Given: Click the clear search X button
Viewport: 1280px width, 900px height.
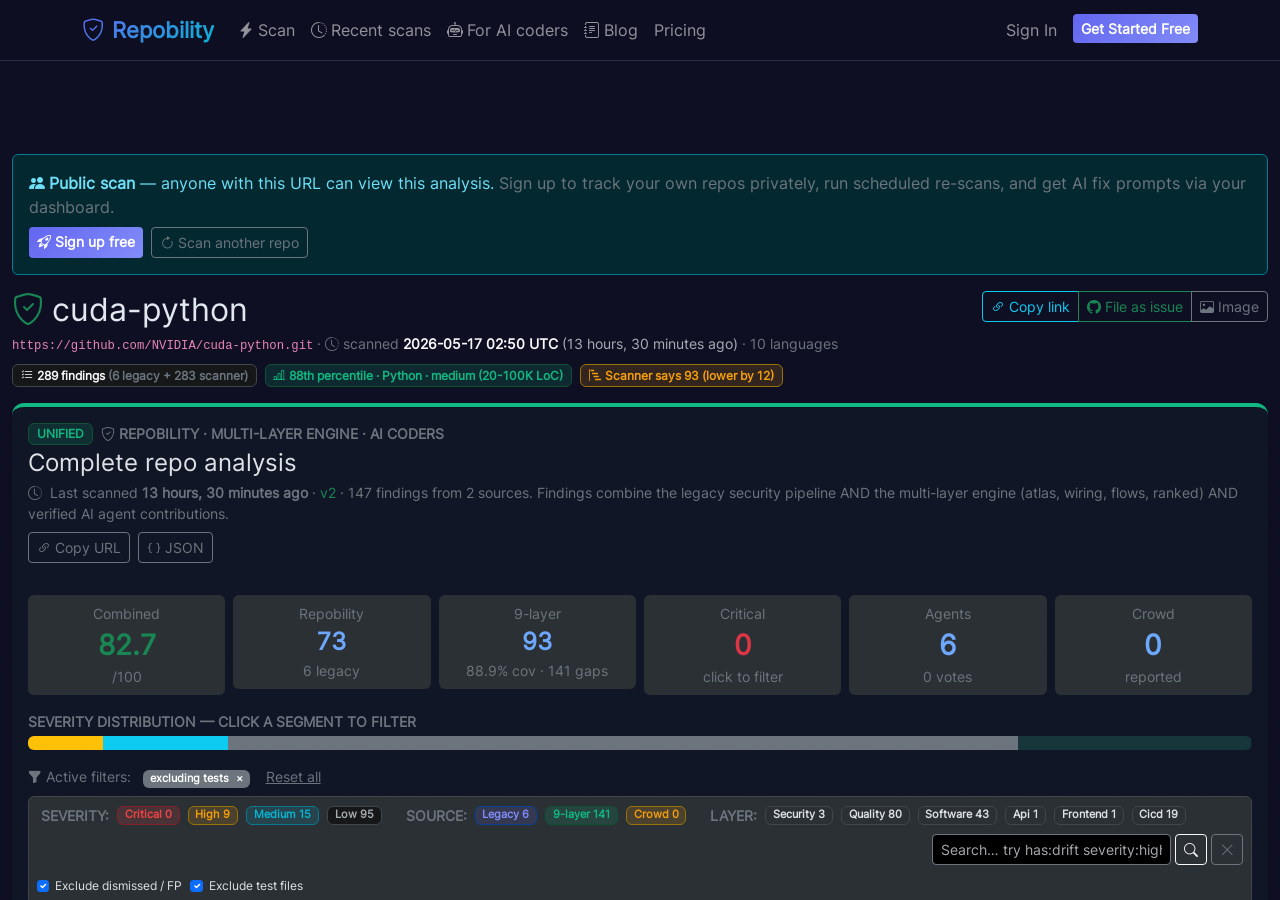Looking at the screenshot, I should point(1227,850).
